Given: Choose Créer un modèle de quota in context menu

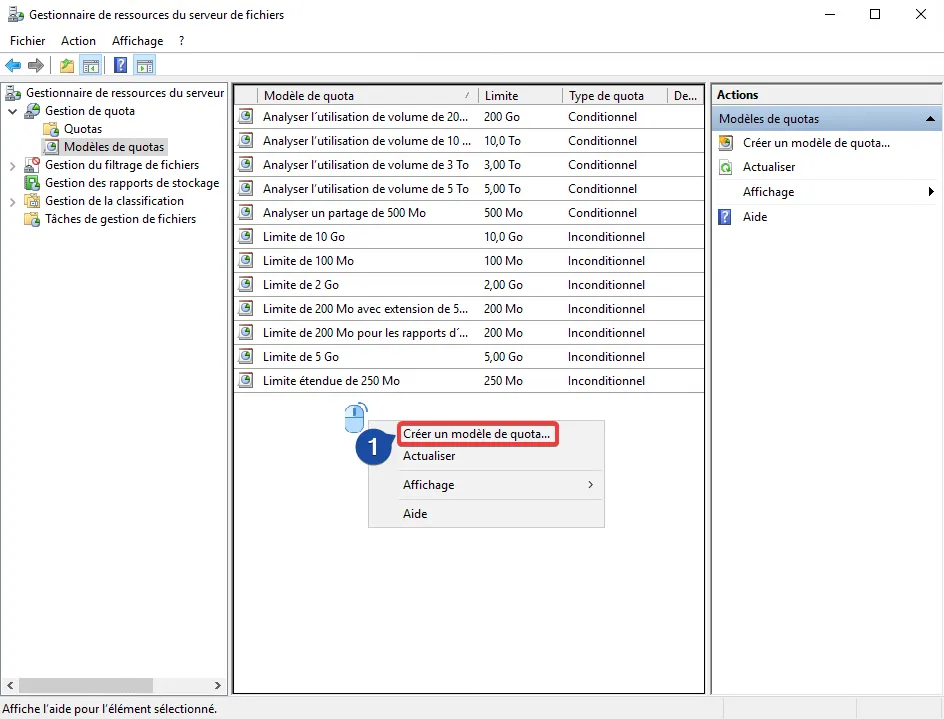Looking at the screenshot, I should click(476, 434).
